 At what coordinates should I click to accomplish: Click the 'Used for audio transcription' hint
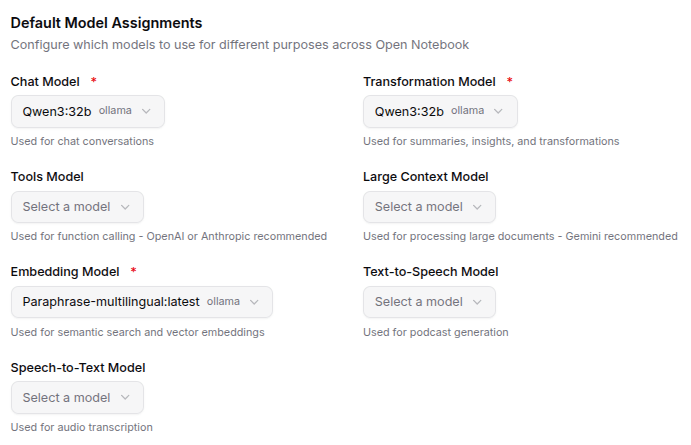point(82,428)
